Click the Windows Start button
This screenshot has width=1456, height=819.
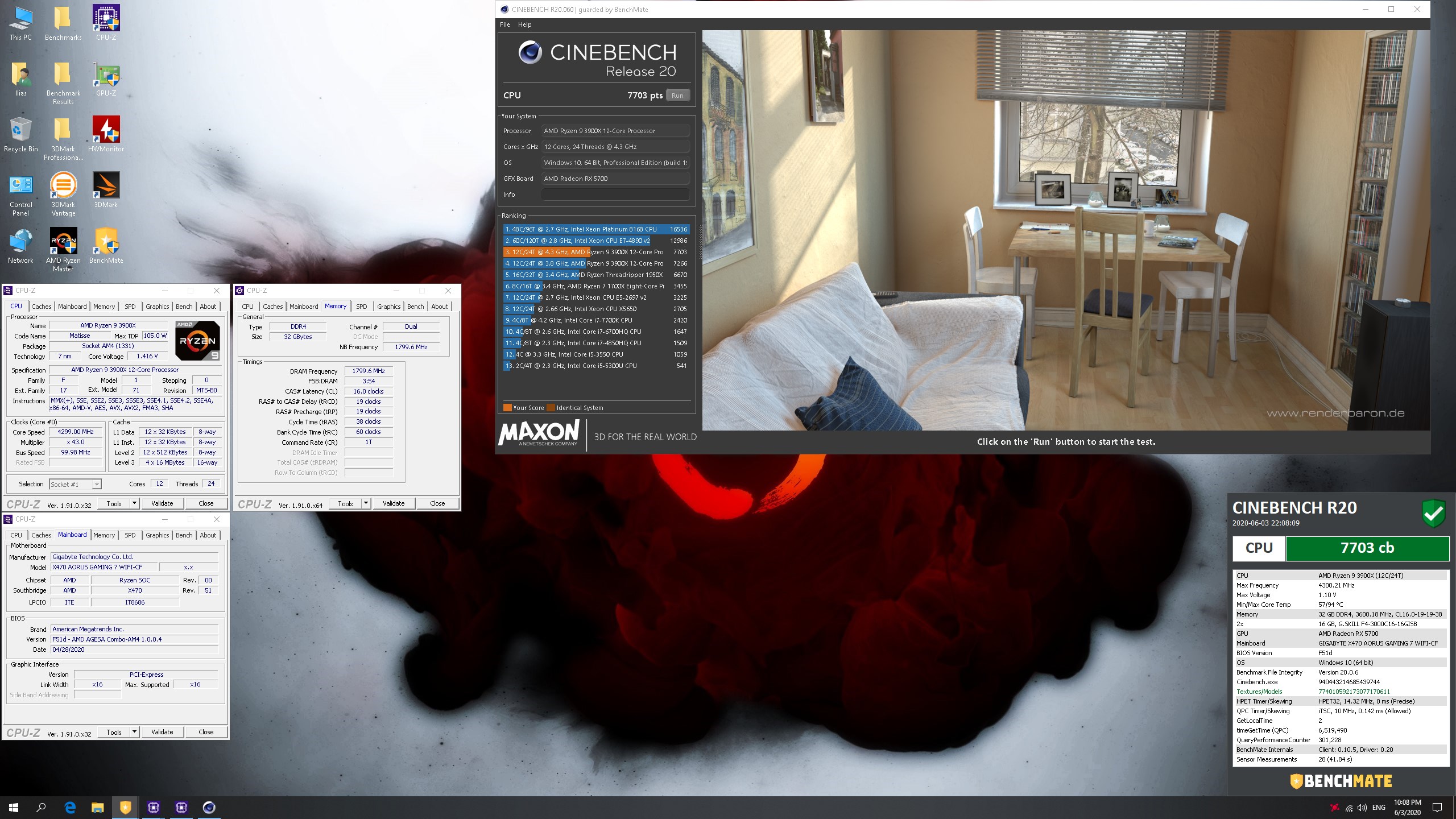14,807
